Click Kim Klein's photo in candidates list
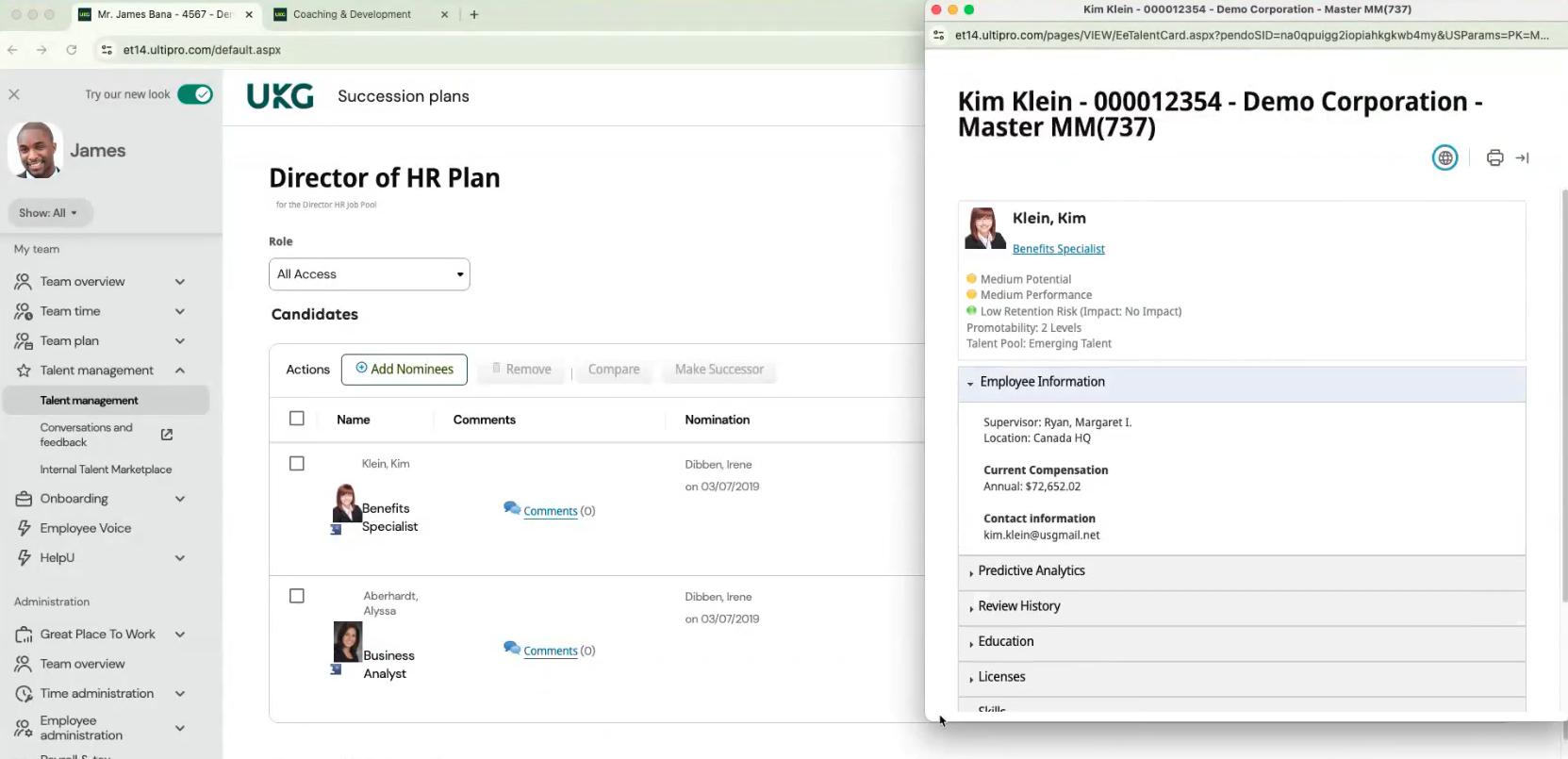 pyautogui.click(x=346, y=503)
